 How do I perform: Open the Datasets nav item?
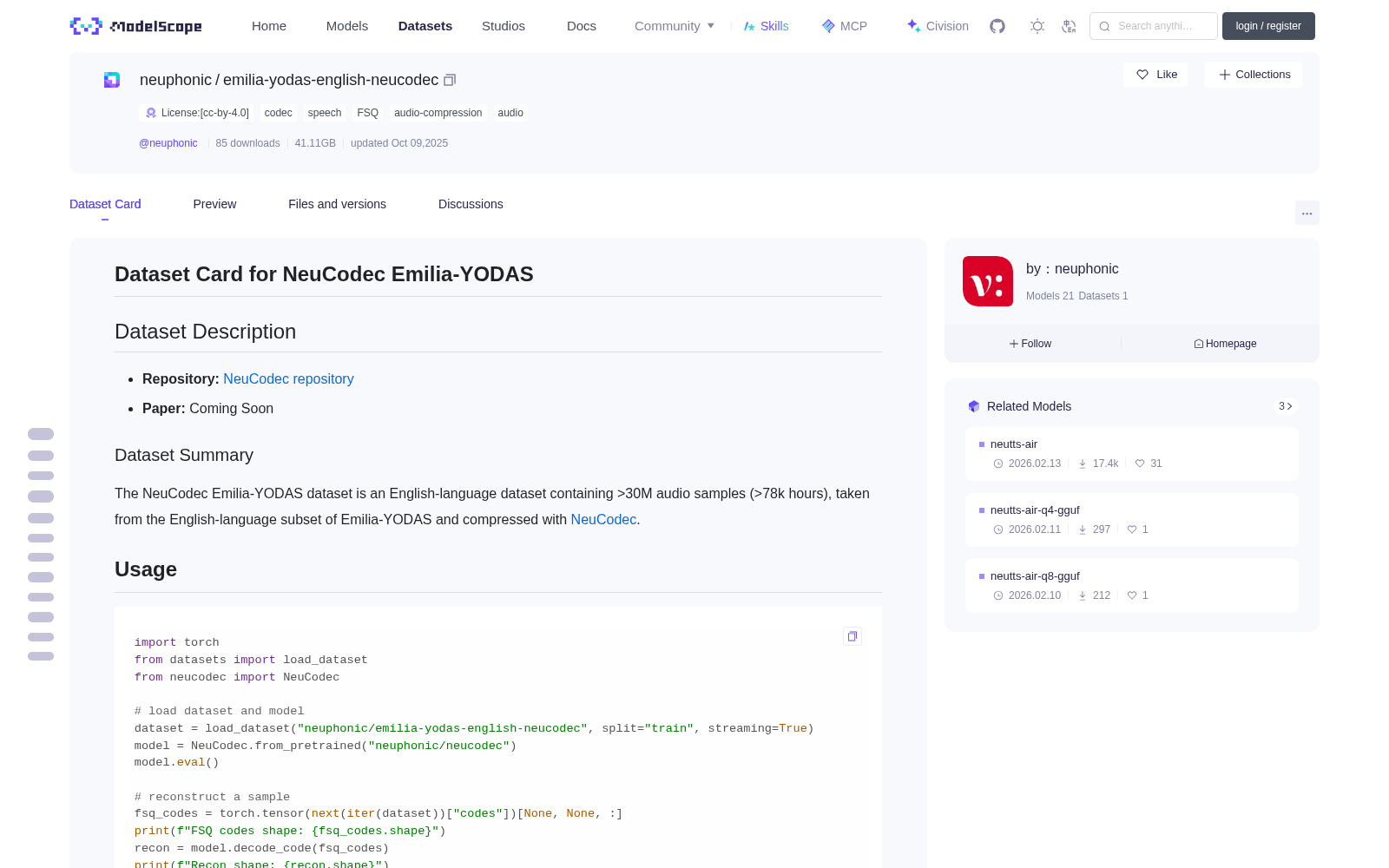pos(425,26)
